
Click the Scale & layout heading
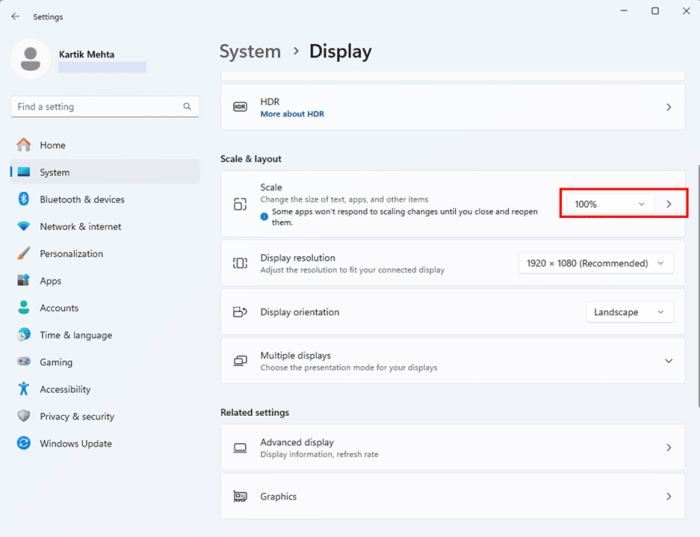pos(251,159)
